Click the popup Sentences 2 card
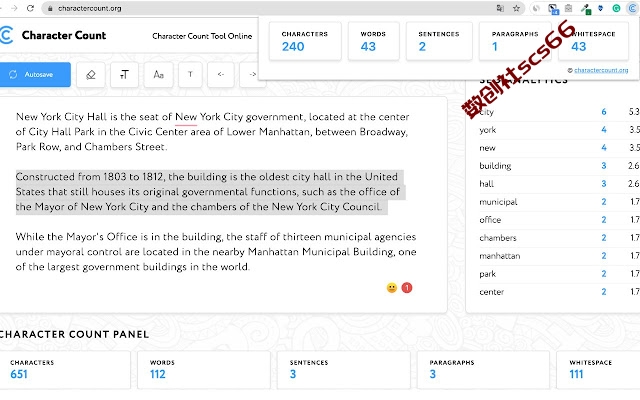The width and height of the screenshot is (640, 400). click(x=439, y=41)
